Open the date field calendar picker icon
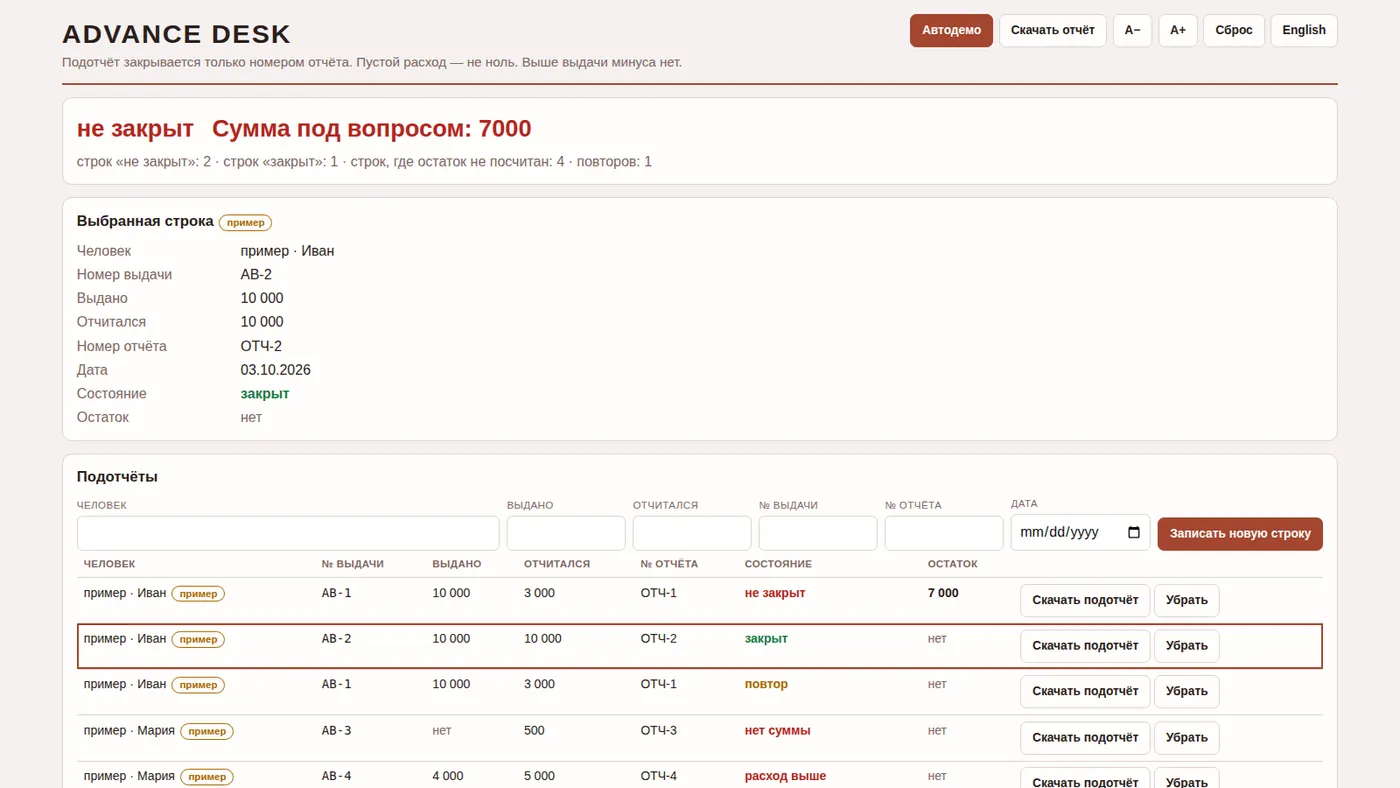Screen dimensions: 1400x788 pyautogui.click(x=1133, y=533)
